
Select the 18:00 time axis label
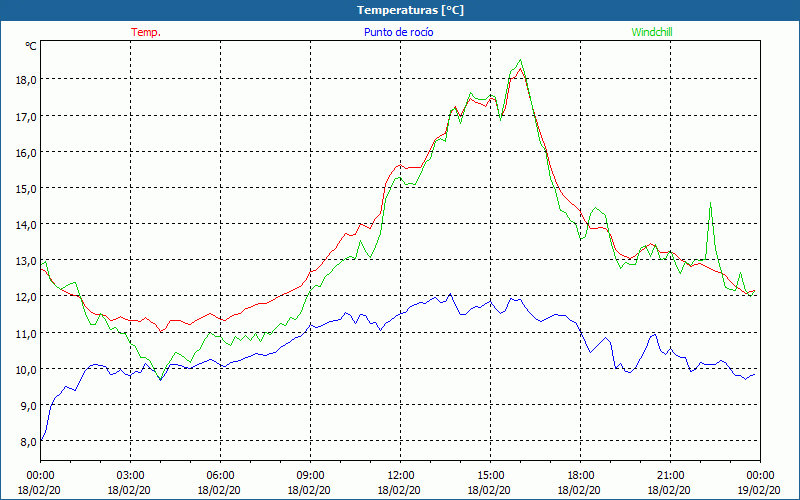coord(580,475)
